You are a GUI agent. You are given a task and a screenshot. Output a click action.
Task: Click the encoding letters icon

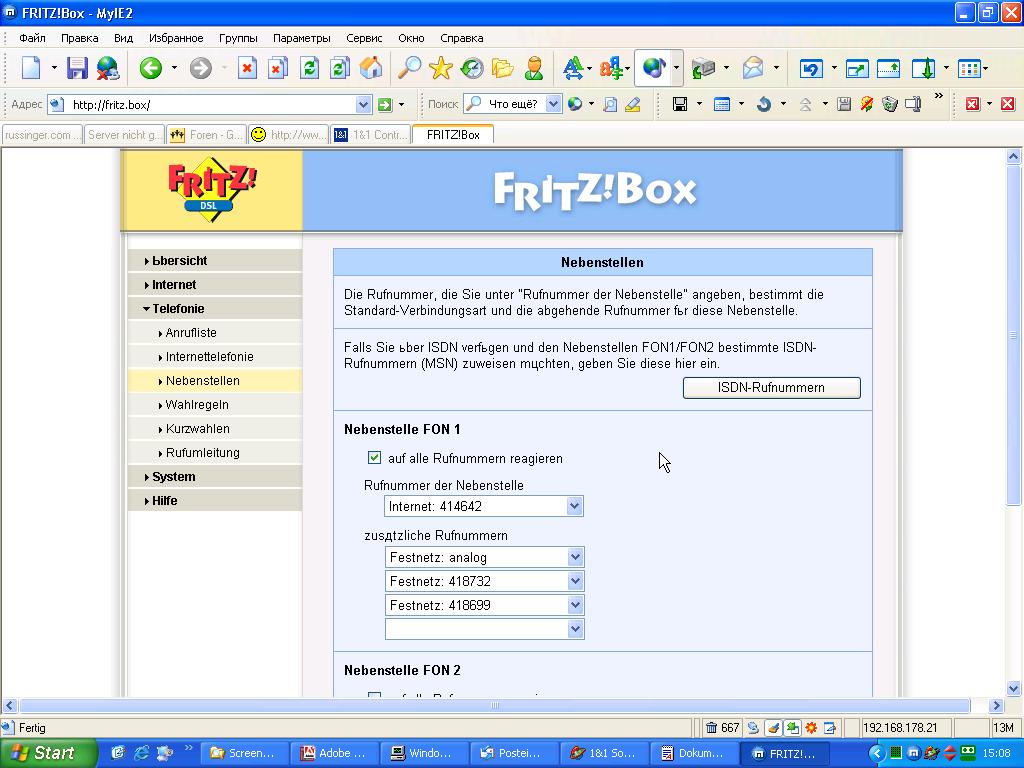click(x=611, y=68)
